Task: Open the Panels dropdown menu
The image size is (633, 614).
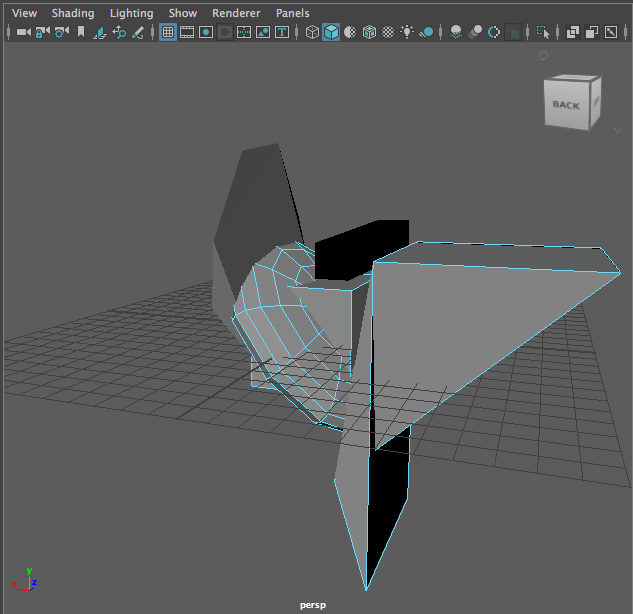Action: 292,13
